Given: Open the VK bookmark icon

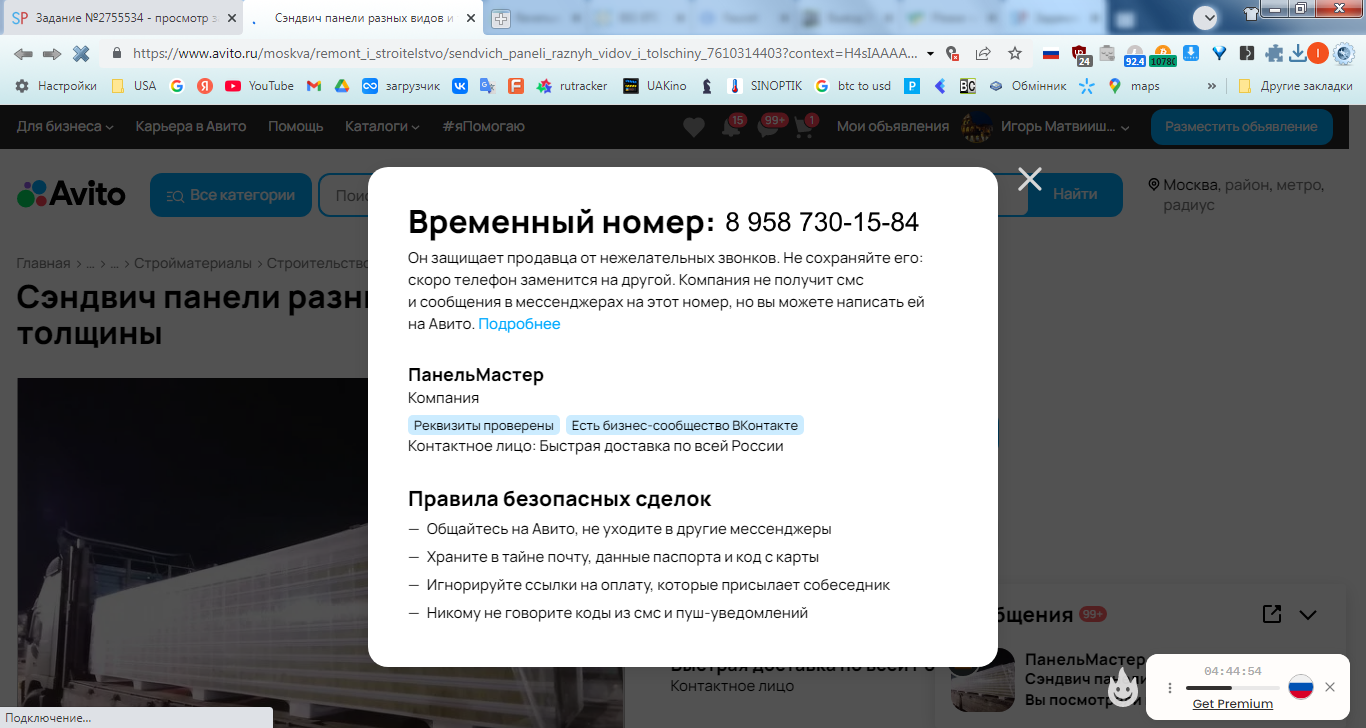Looking at the screenshot, I should click(460, 86).
